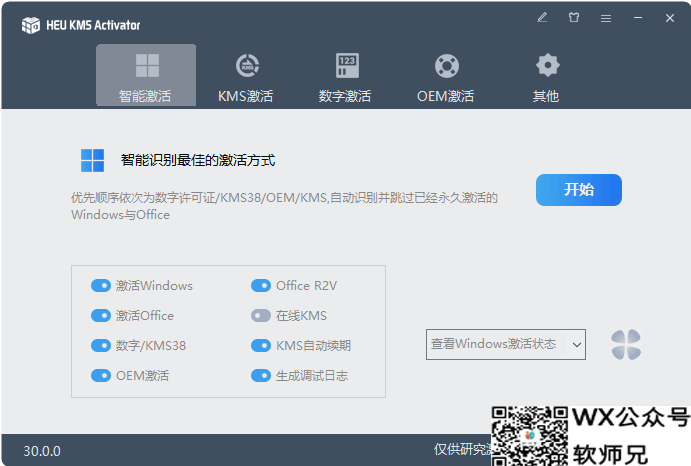Disable the 数字/KMS38 switch
This screenshot has height=466, width=691.
click(101, 345)
